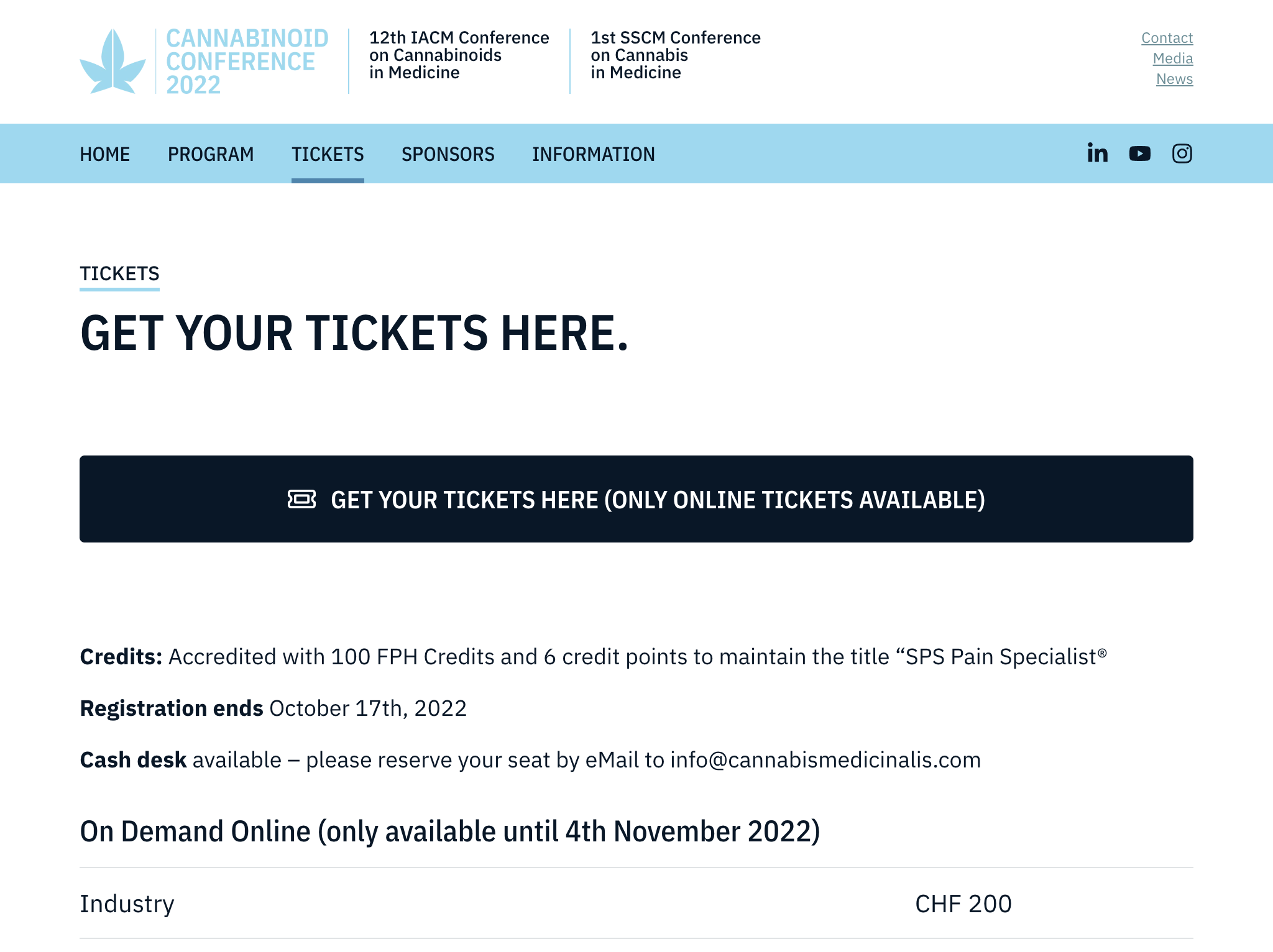Click the 1st SSCM Conference heading

pyautogui.click(x=675, y=55)
